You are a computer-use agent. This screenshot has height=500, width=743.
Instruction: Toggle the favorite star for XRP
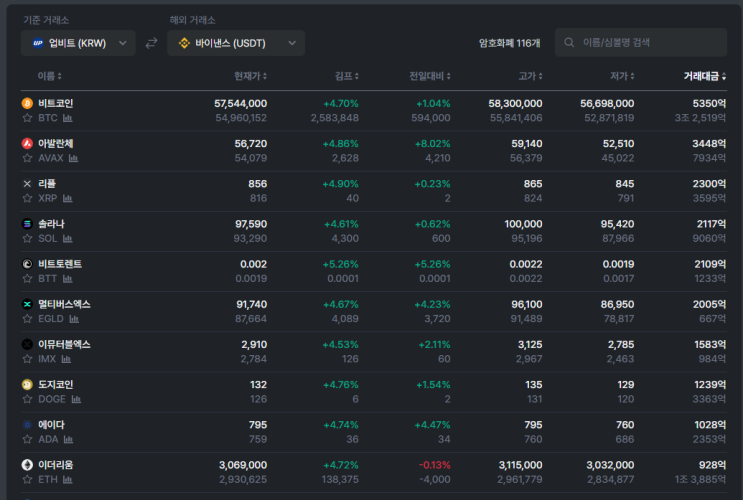[27, 198]
